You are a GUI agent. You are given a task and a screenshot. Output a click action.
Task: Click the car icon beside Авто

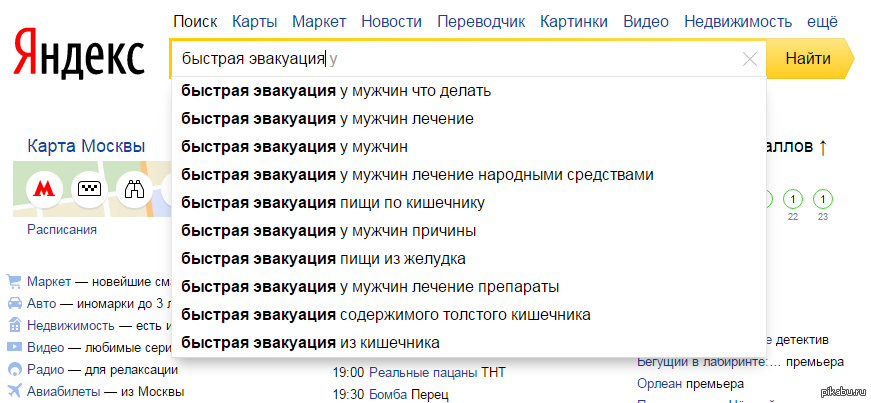click(x=15, y=303)
